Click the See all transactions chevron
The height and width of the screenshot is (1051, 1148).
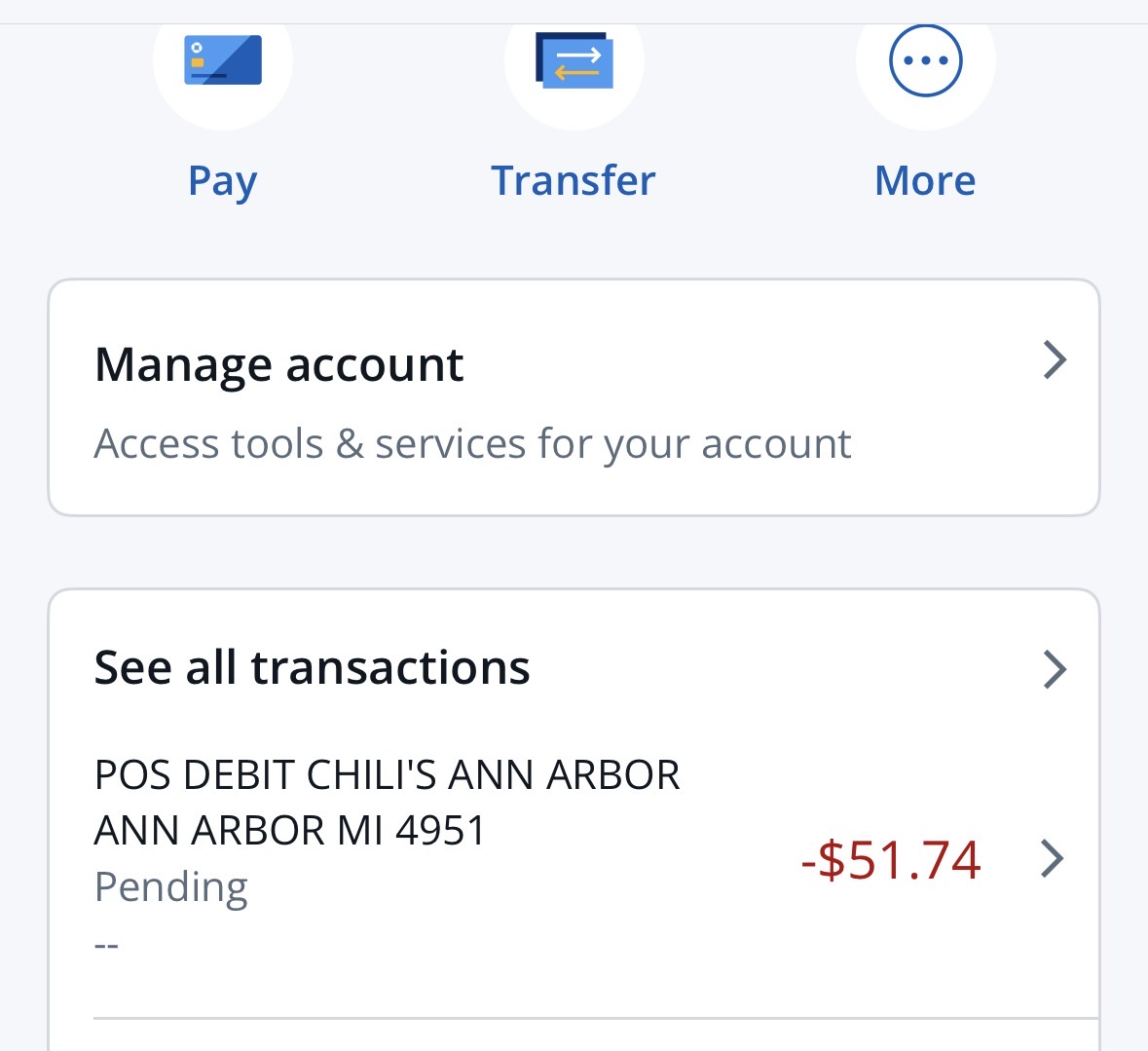coord(1055,670)
